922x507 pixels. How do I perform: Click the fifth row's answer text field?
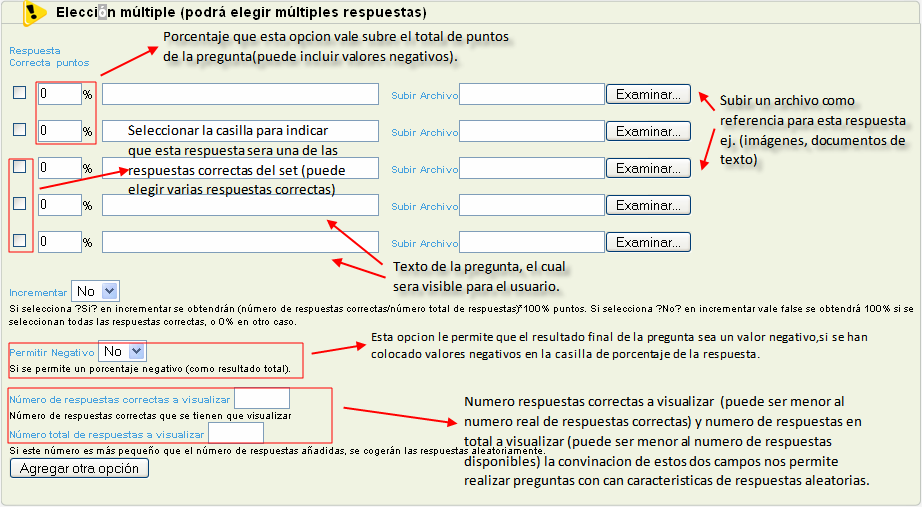[240, 242]
